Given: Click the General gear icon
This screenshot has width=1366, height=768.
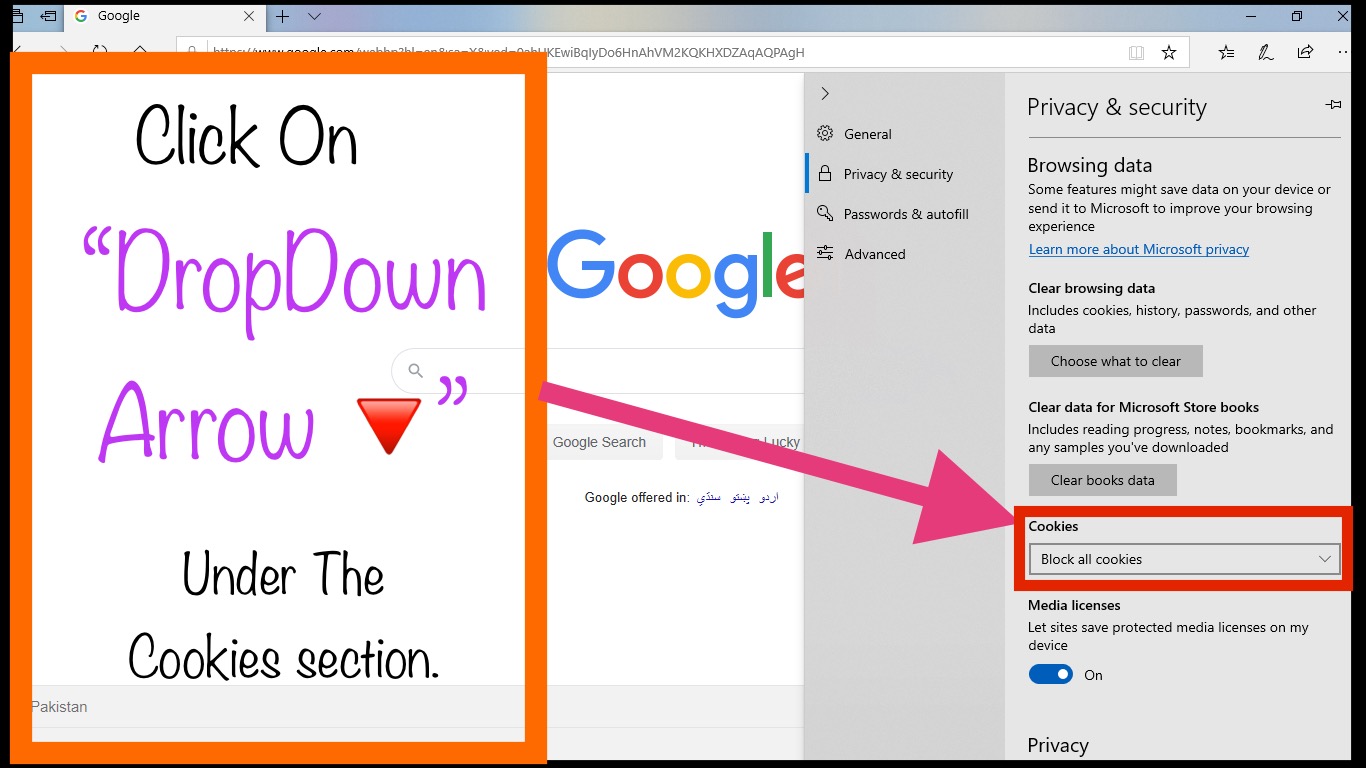Looking at the screenshot, I should click(x=825, y=133).
